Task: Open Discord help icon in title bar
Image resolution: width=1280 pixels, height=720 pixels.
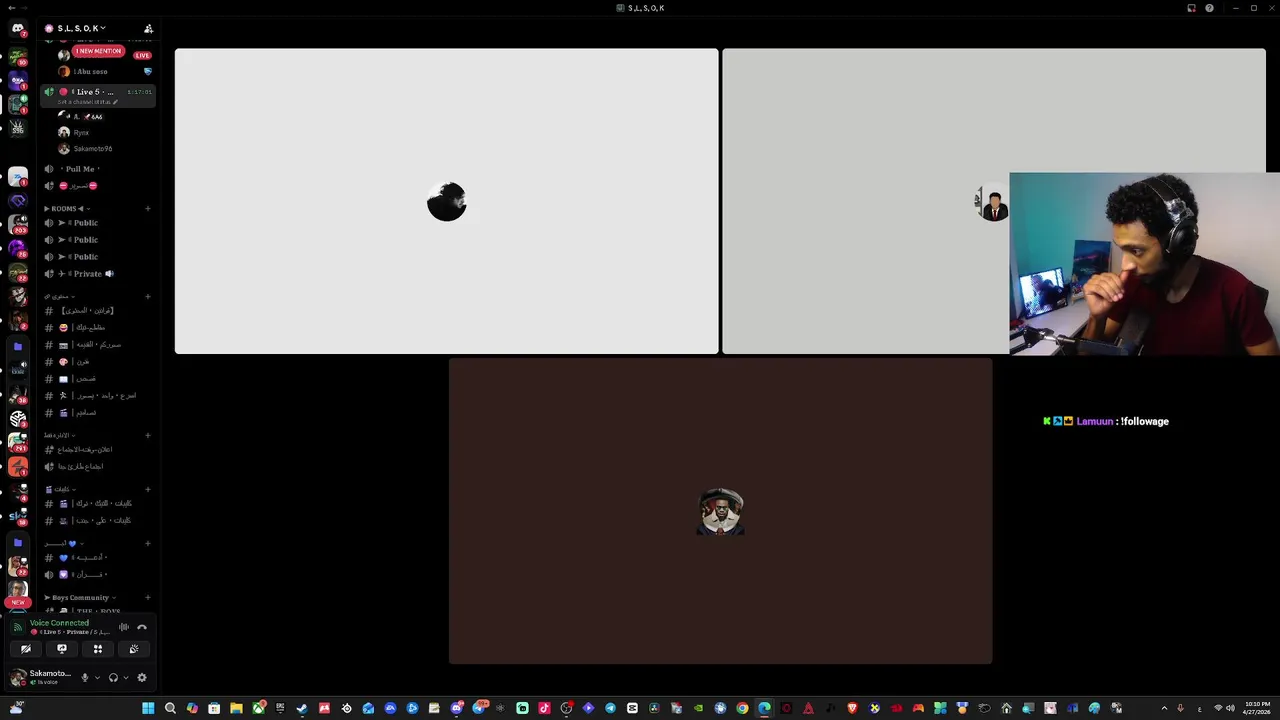Action: 1209,8
